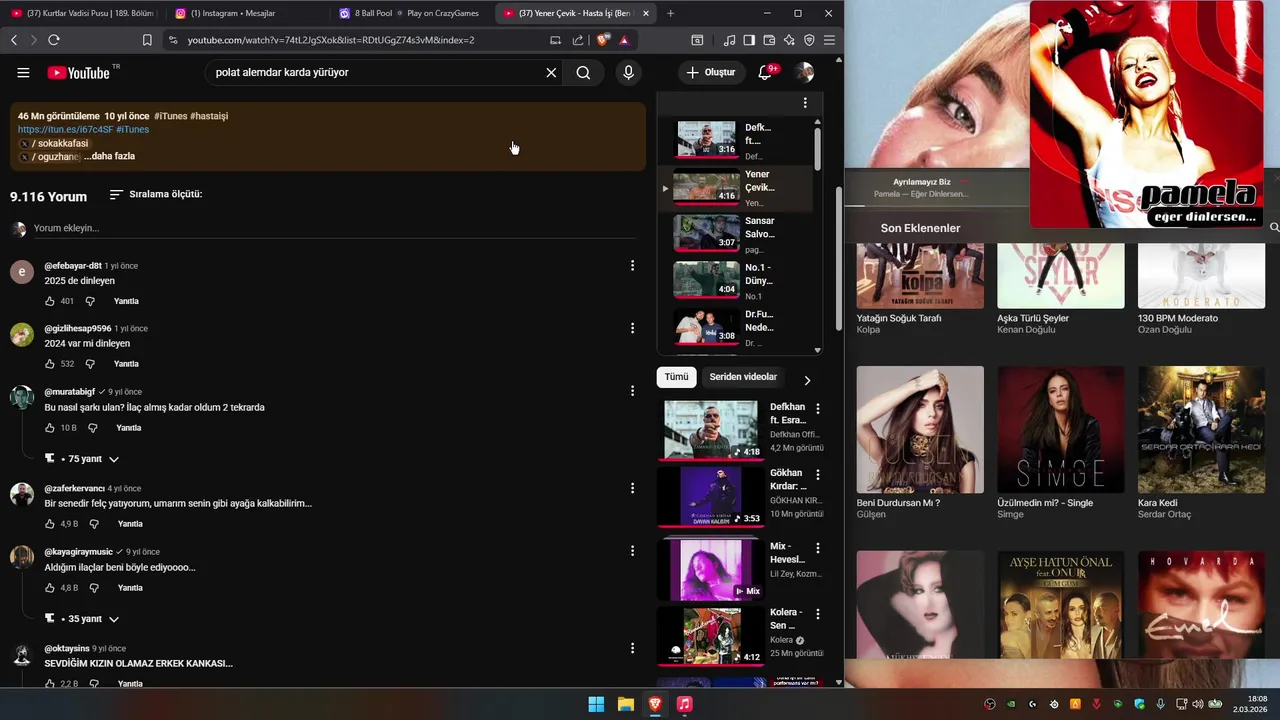This screenshot has height=720, width=1280.
Task: Reply to @zaferkervancı comment with 'Yanıtla'
Action: (130, 524)
